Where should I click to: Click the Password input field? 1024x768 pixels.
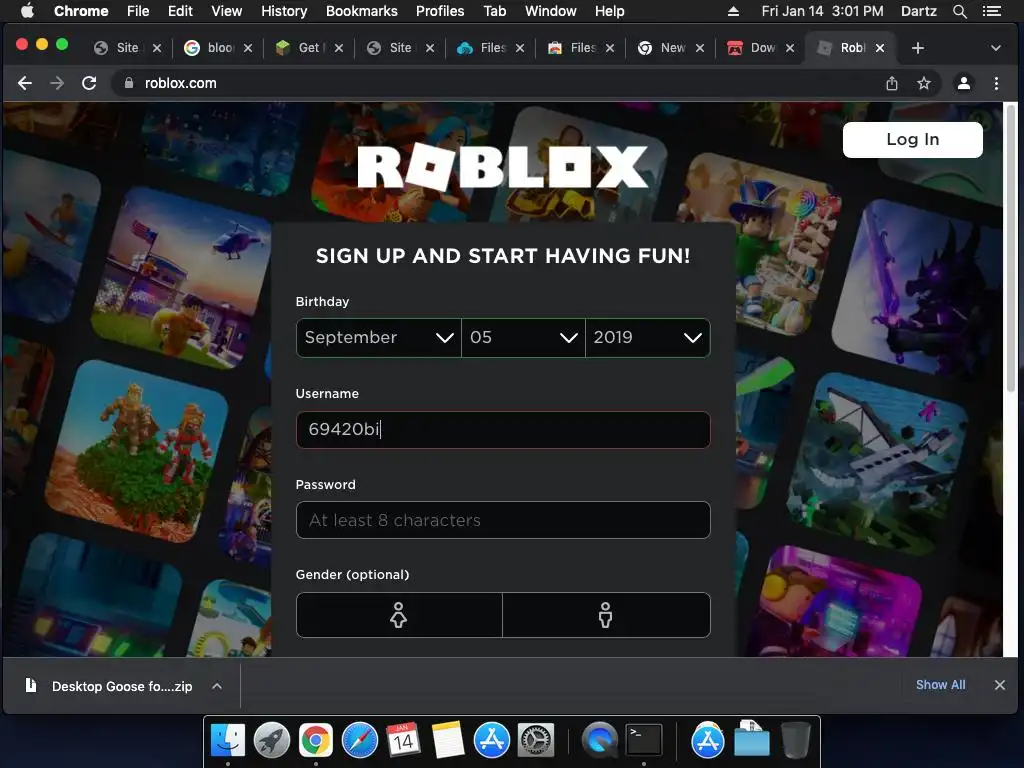tap(503, 520)
